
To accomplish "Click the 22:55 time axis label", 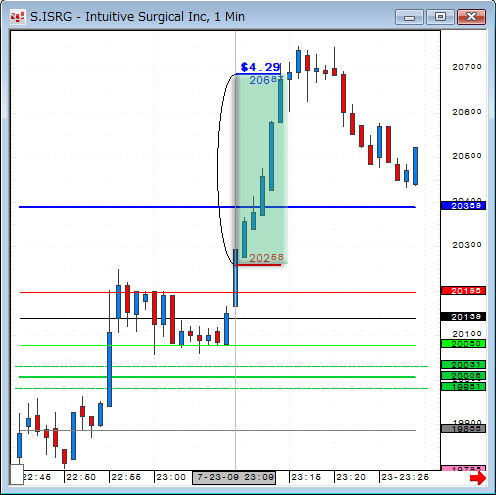I will coord(126,477).
